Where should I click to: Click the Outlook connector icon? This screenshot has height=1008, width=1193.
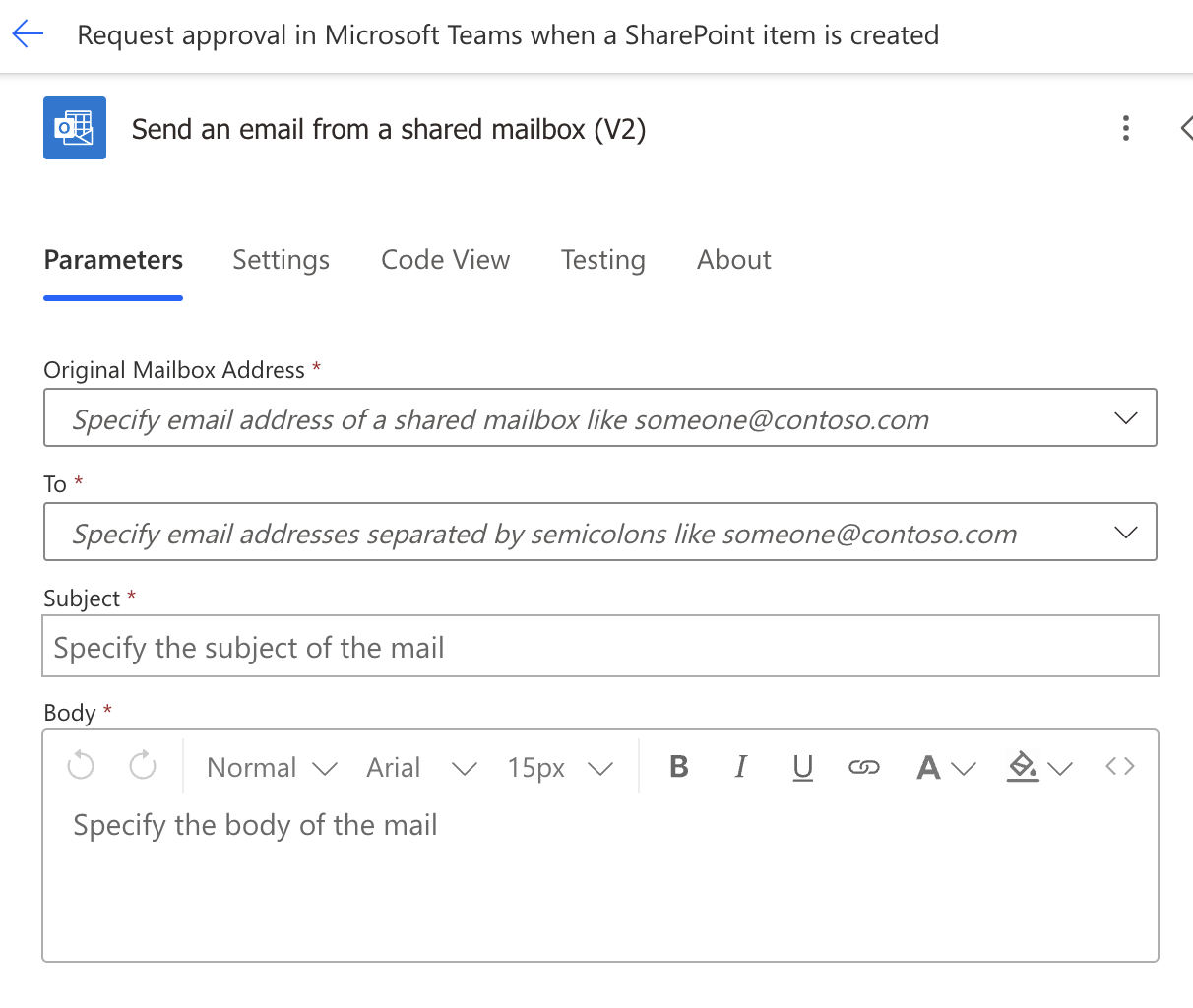click(75, 128)
